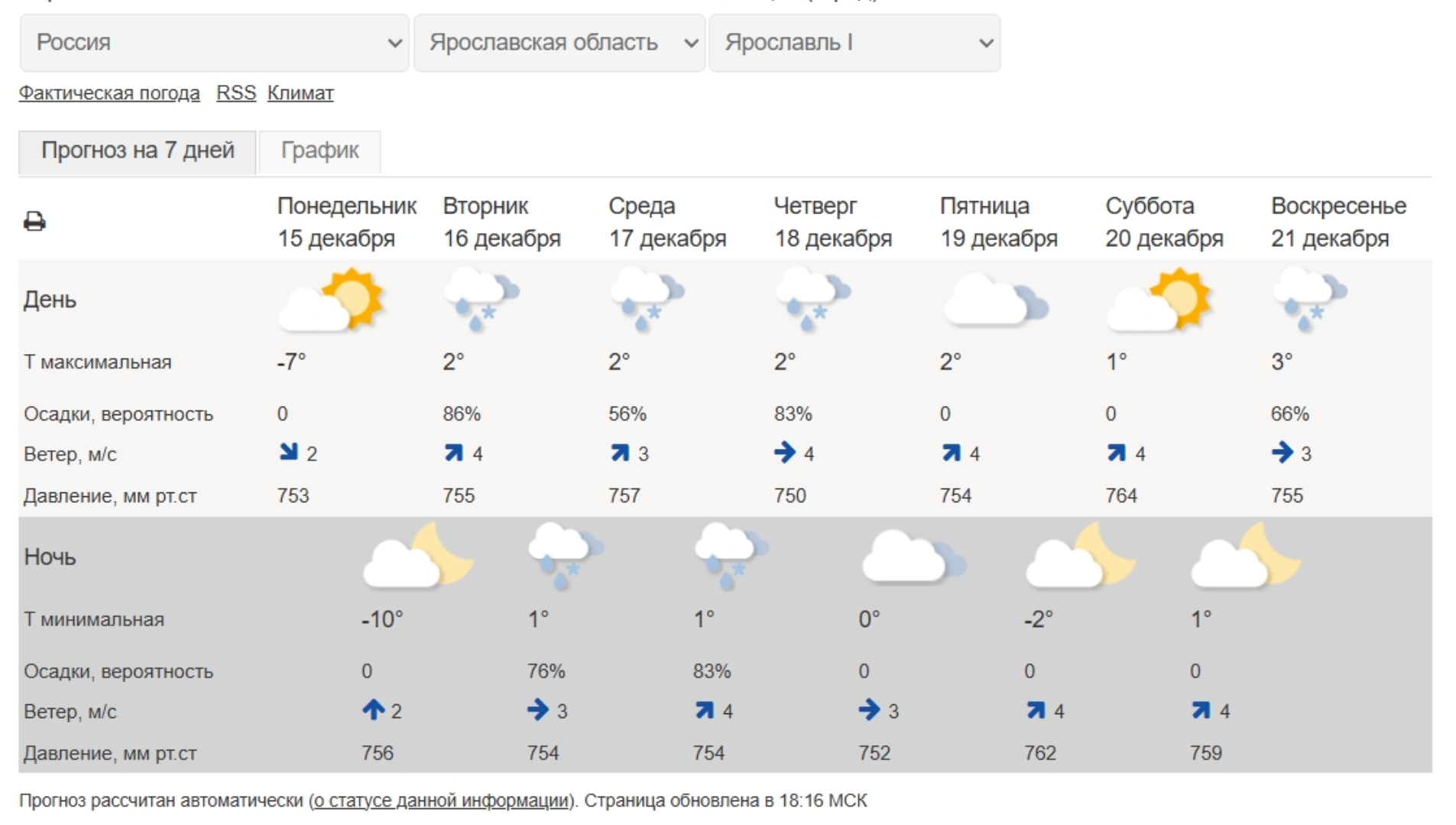Follow the о статусе данной информации link
The width and height of the screenshot is (1456, 825).
442,801
